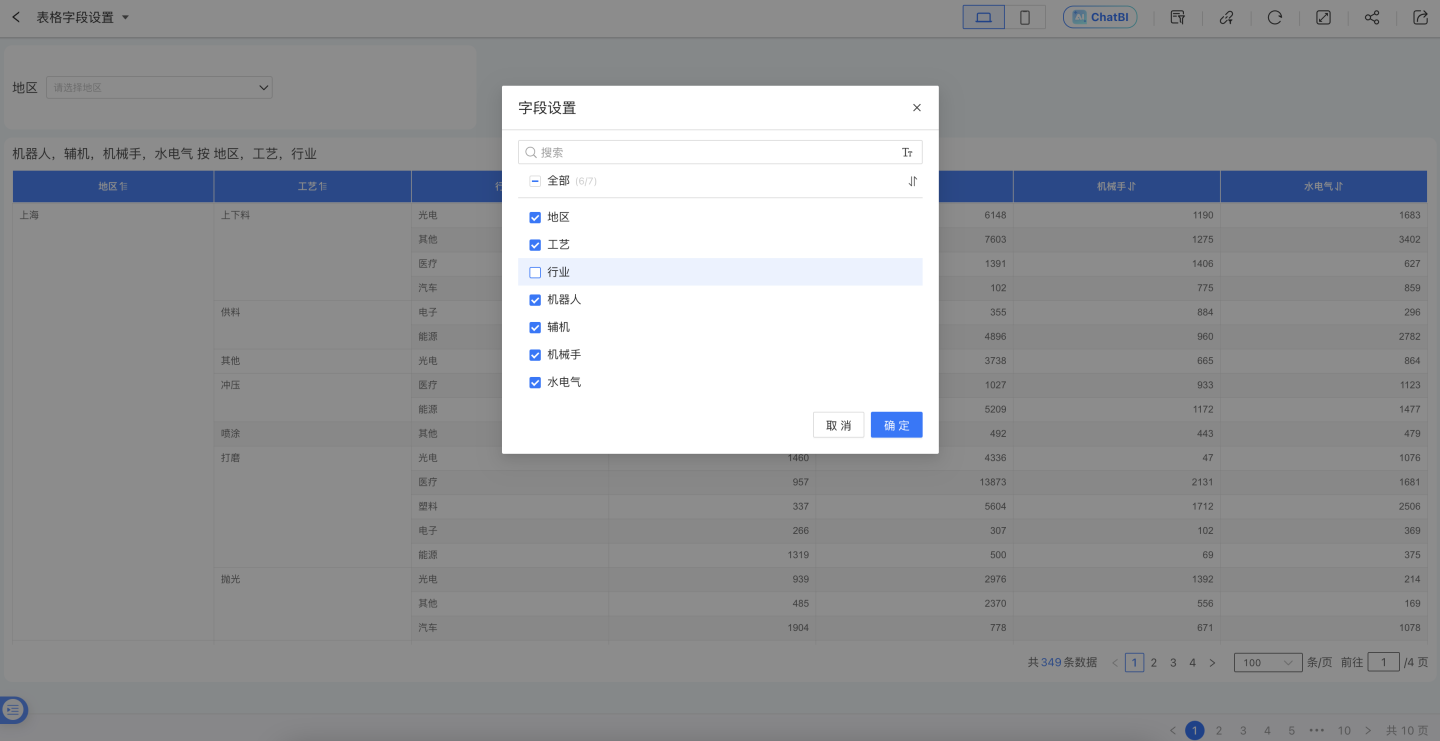Uncheck the 水电气 field checkbox

pyautogui.click(x=535, y=382)
